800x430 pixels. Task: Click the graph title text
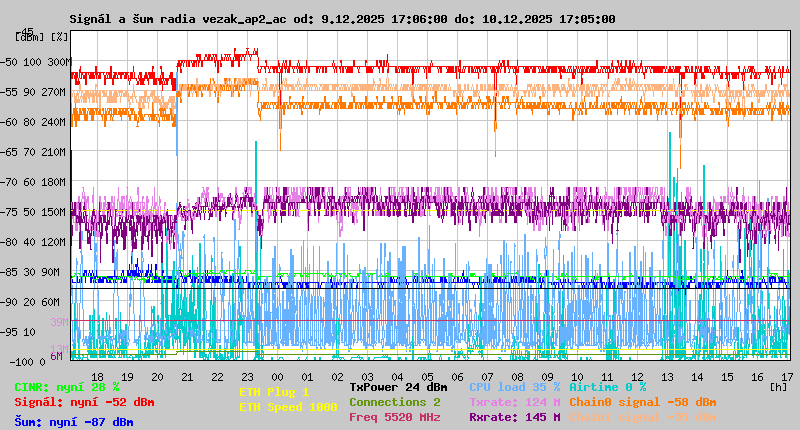point(343,19)
